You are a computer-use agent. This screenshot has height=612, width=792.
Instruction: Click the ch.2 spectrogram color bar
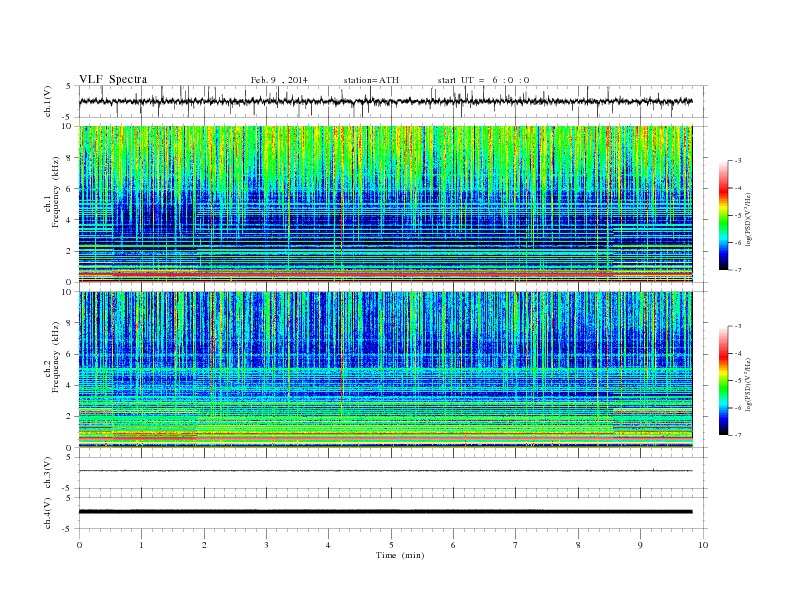724,380
